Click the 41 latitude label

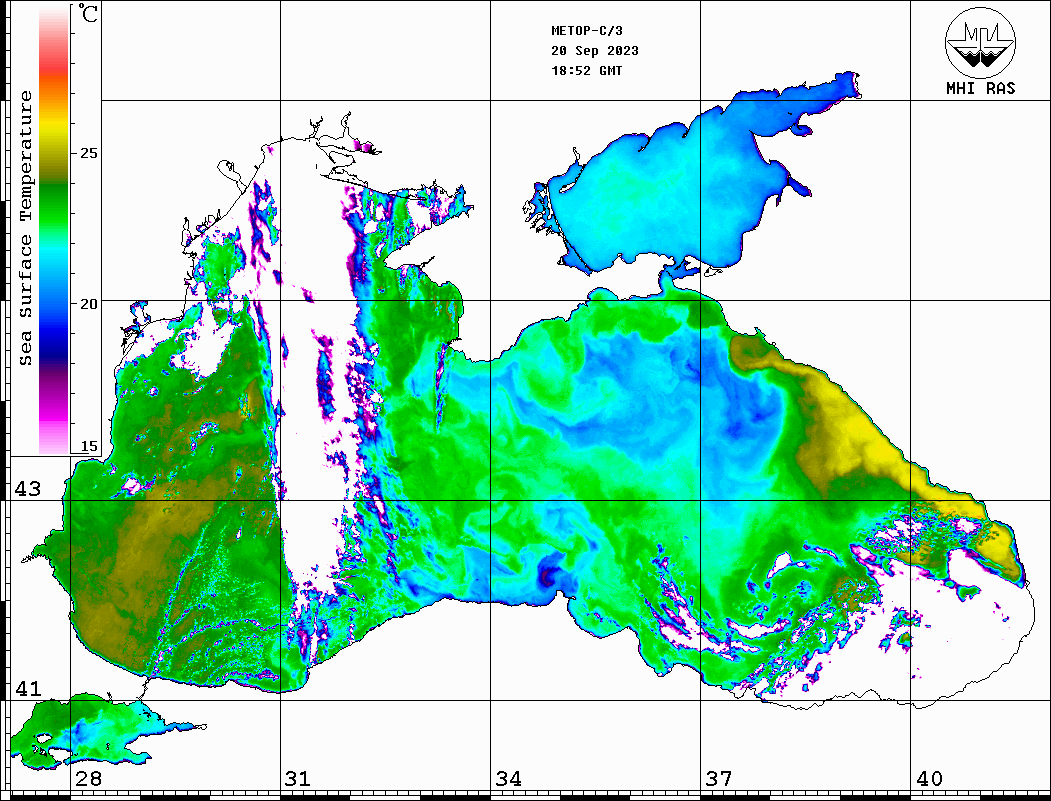26,689
